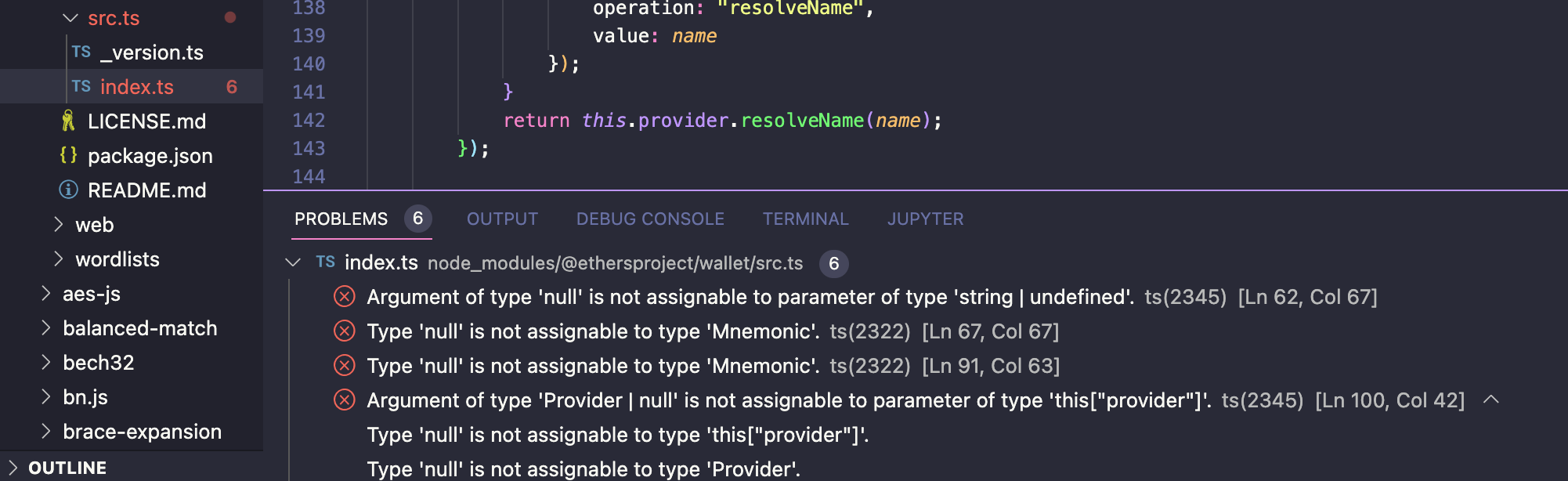Open the JUPYTER tab
This screenshot has height=481, width=1568.
point(925,219)
